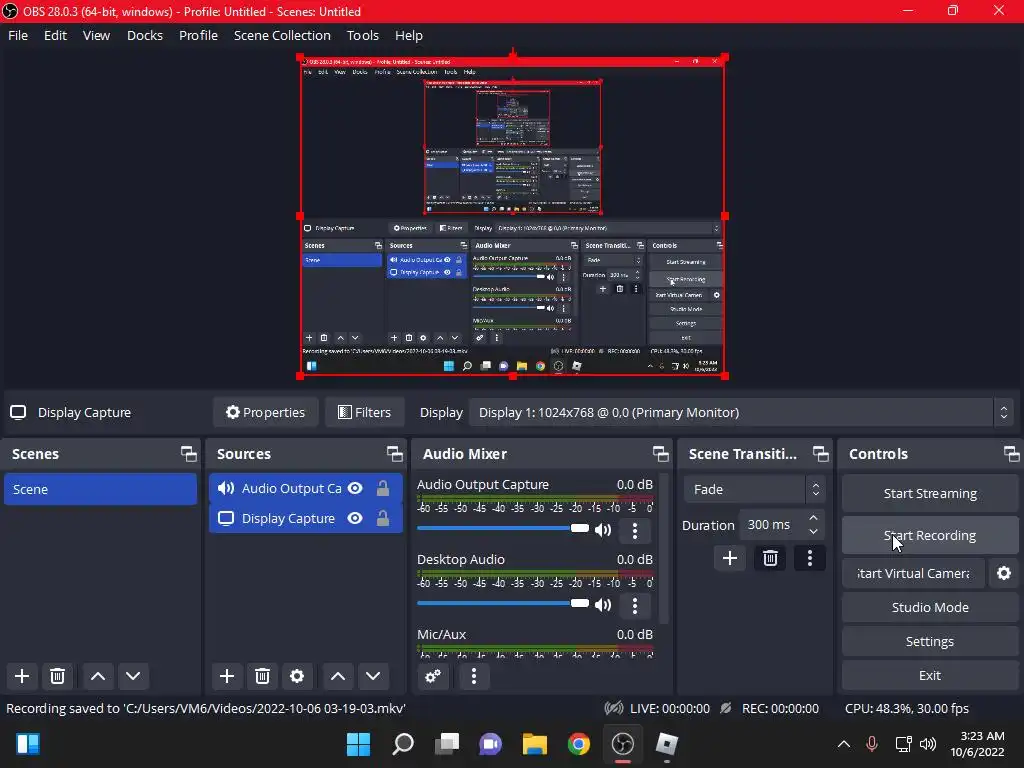Click Start Virtual Camera button
1024x768 pixels.
(x=913, y=573)
